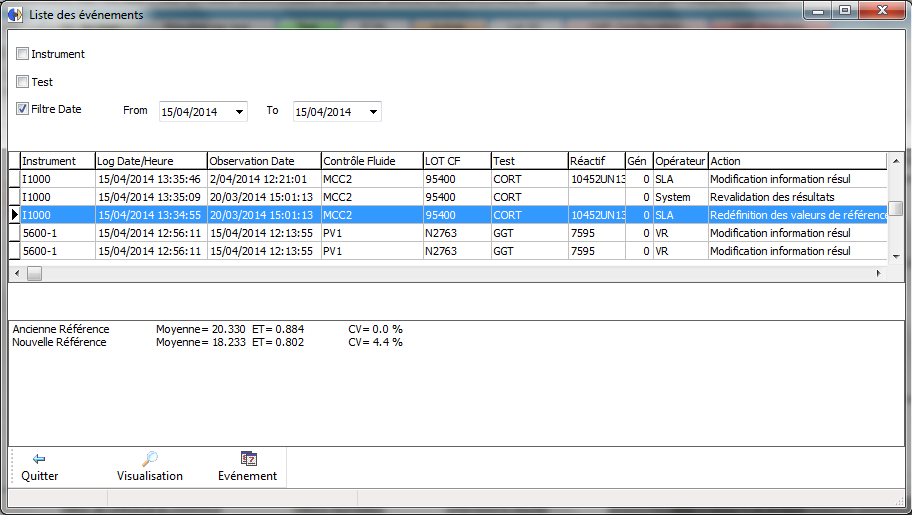Screen dimensions: 912x515
Task: Sort by Instrument column header
Action: click(x=58, y=161)
